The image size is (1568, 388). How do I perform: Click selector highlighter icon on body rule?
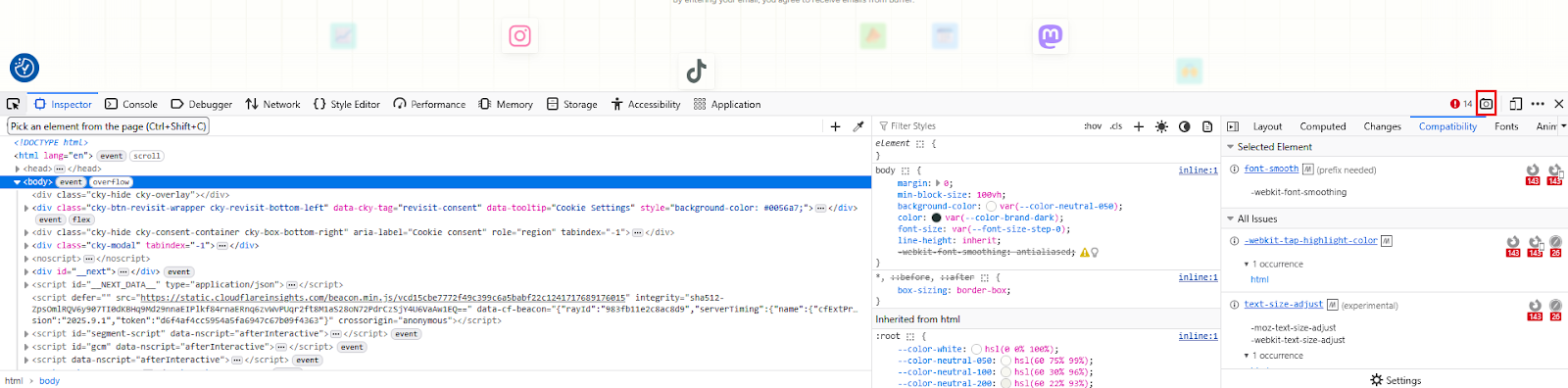(906, 170)
